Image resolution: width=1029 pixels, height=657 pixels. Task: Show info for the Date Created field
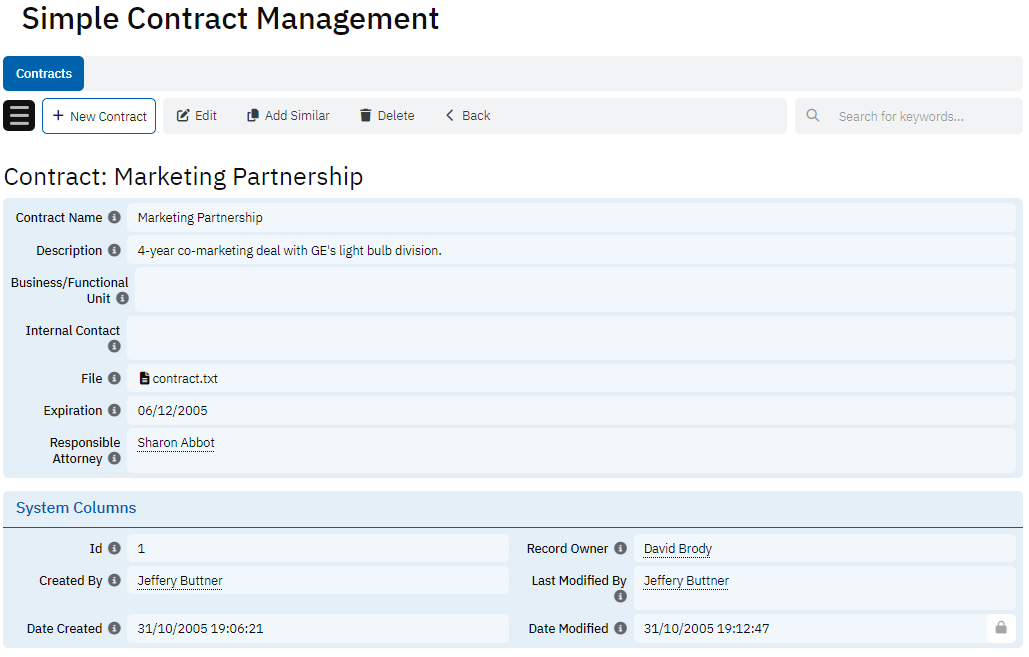pos(114,629)
